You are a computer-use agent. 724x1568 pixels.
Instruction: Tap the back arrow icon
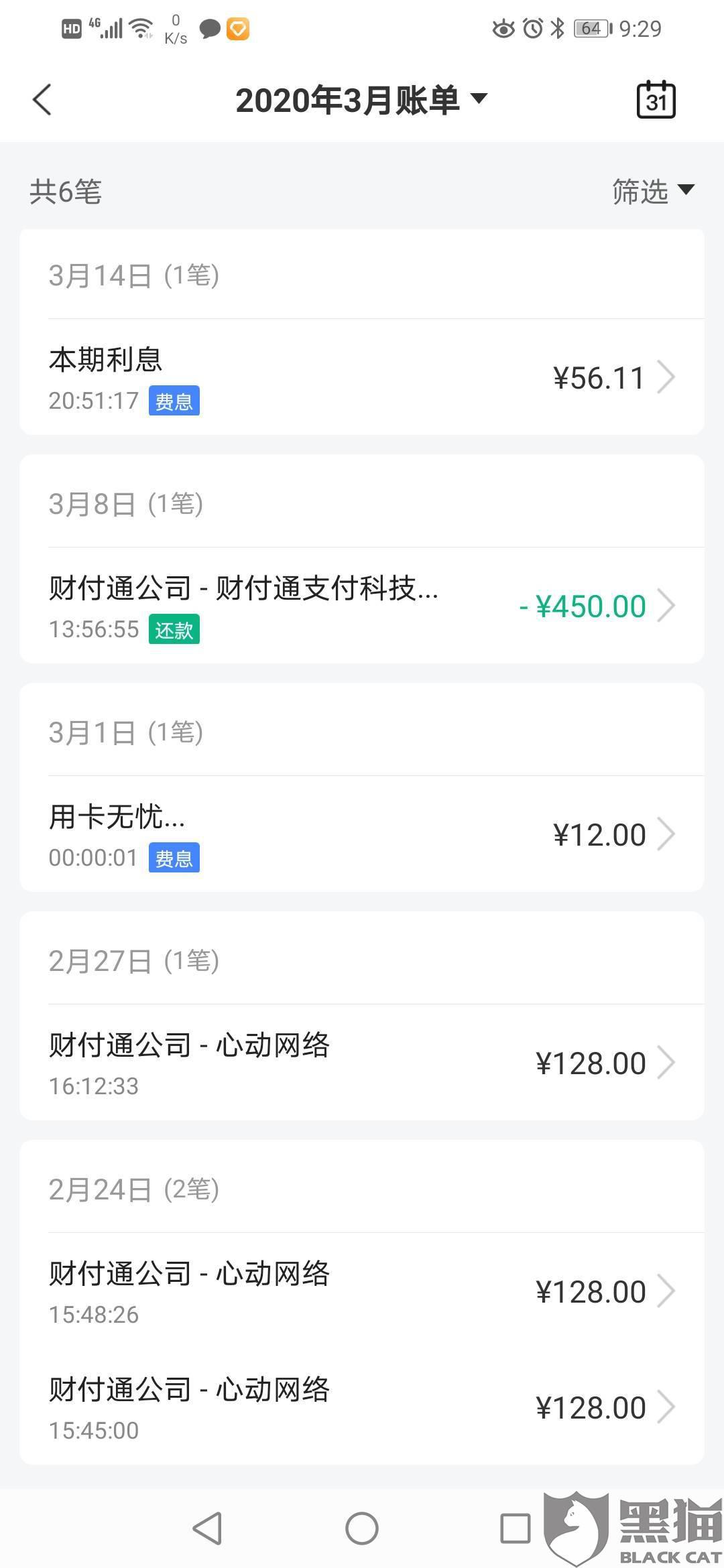[x=42, y=101]
